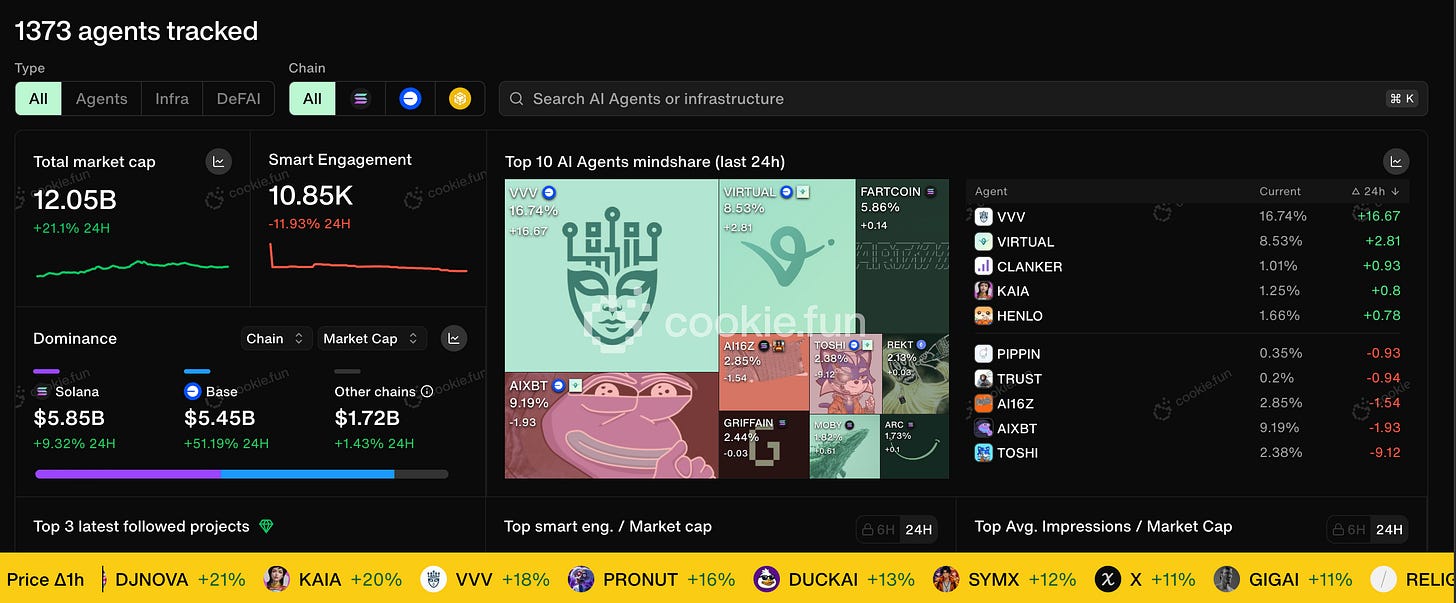
Task: Select the All chain filter
Action: pyautogui.click(x=313, y=98)
